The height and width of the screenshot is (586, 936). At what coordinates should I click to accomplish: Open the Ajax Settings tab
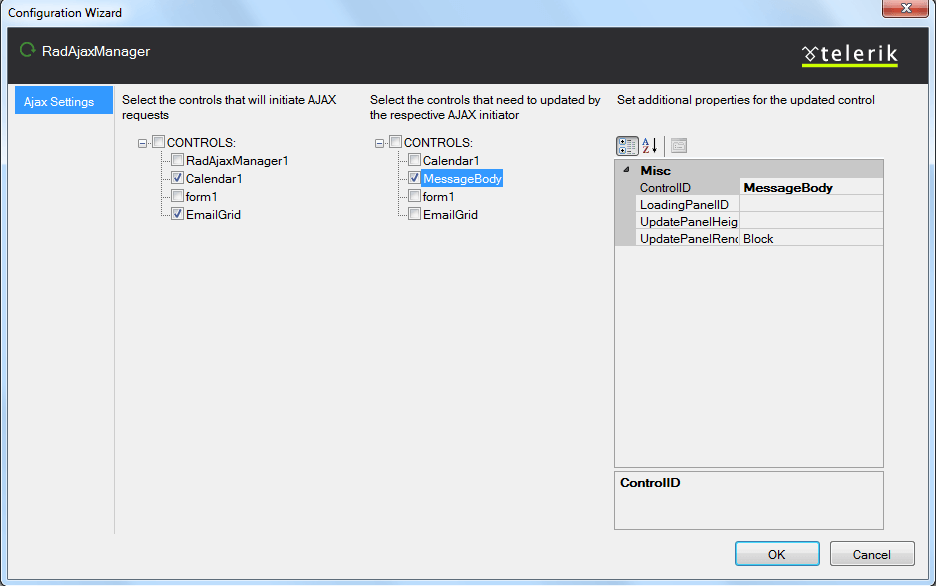pyautogui.click(x=64, y=100)
